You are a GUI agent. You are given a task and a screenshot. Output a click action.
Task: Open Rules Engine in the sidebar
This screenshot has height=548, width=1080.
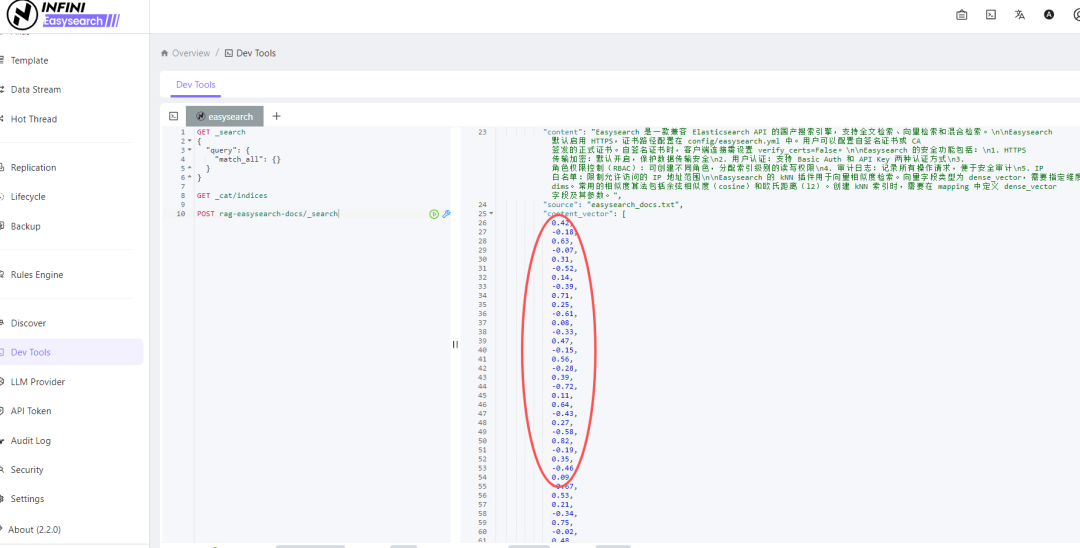pyautogui.click(x=37, y=275)
